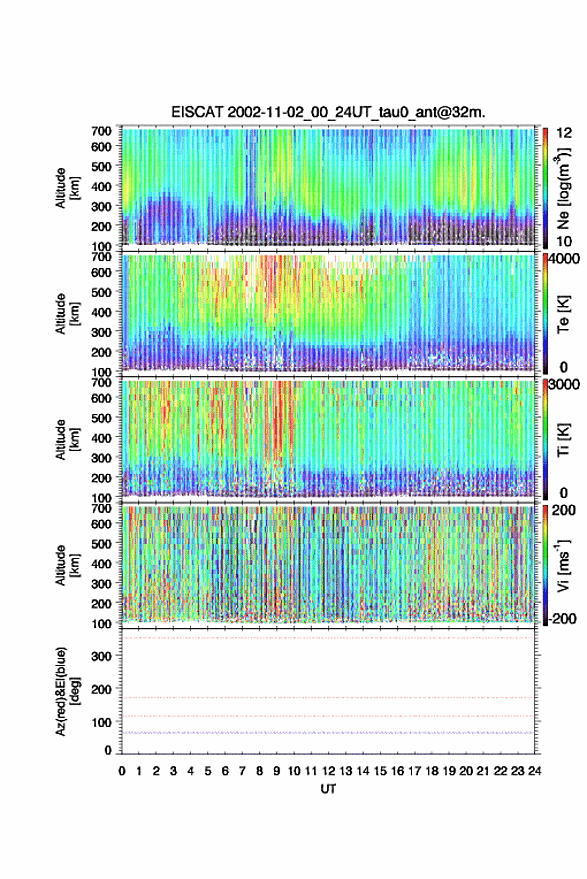Click the Vi color scale bar
The height and width of the screenshot is (879, 587).
[545, 566]
